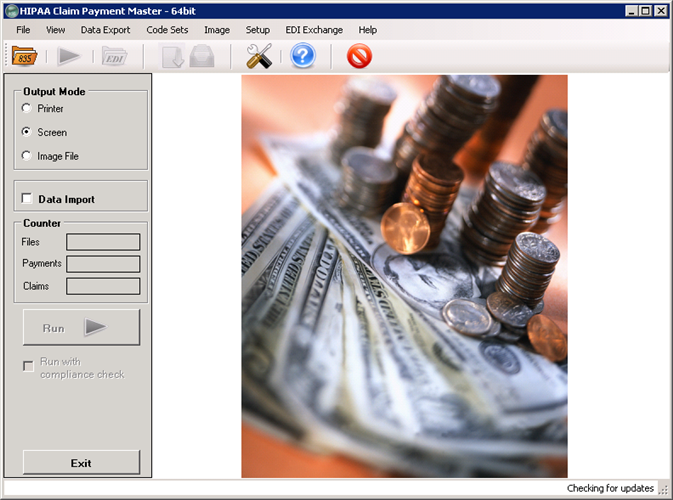The height and width of the screenshot is (500, 673).
Task: Enable the Data Import checkbox
Action: click(x=27, y=199)
